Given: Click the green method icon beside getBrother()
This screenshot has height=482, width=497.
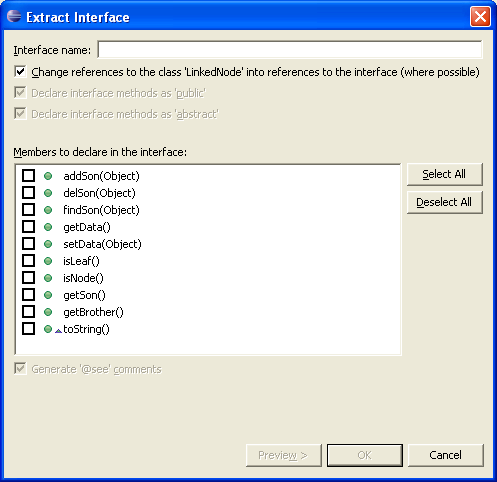Looking at the screenshot, I should [48, 312].
